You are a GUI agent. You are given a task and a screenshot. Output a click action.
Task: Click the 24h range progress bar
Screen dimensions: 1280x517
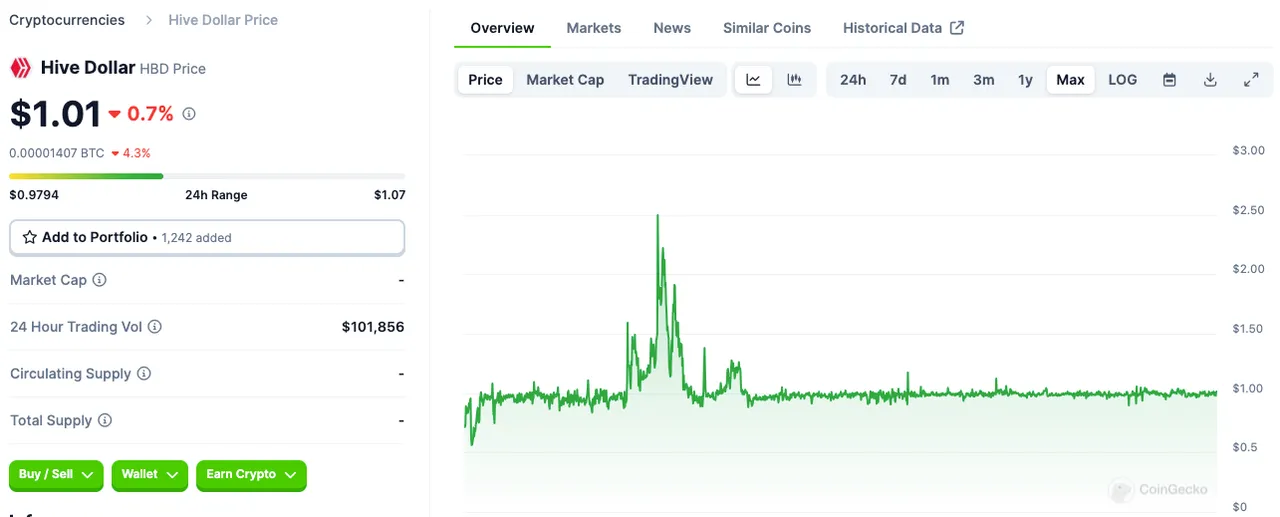207,176
